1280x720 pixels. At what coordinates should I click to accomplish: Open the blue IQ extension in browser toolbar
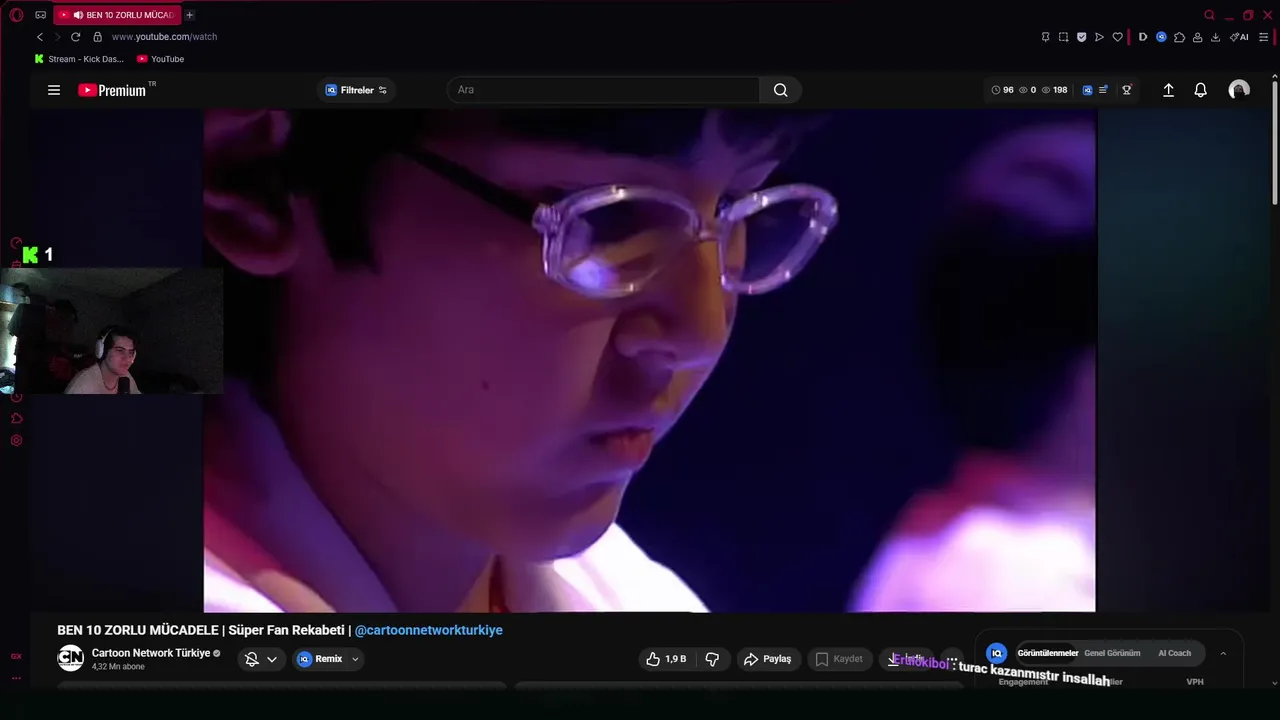coord(1161,37)
